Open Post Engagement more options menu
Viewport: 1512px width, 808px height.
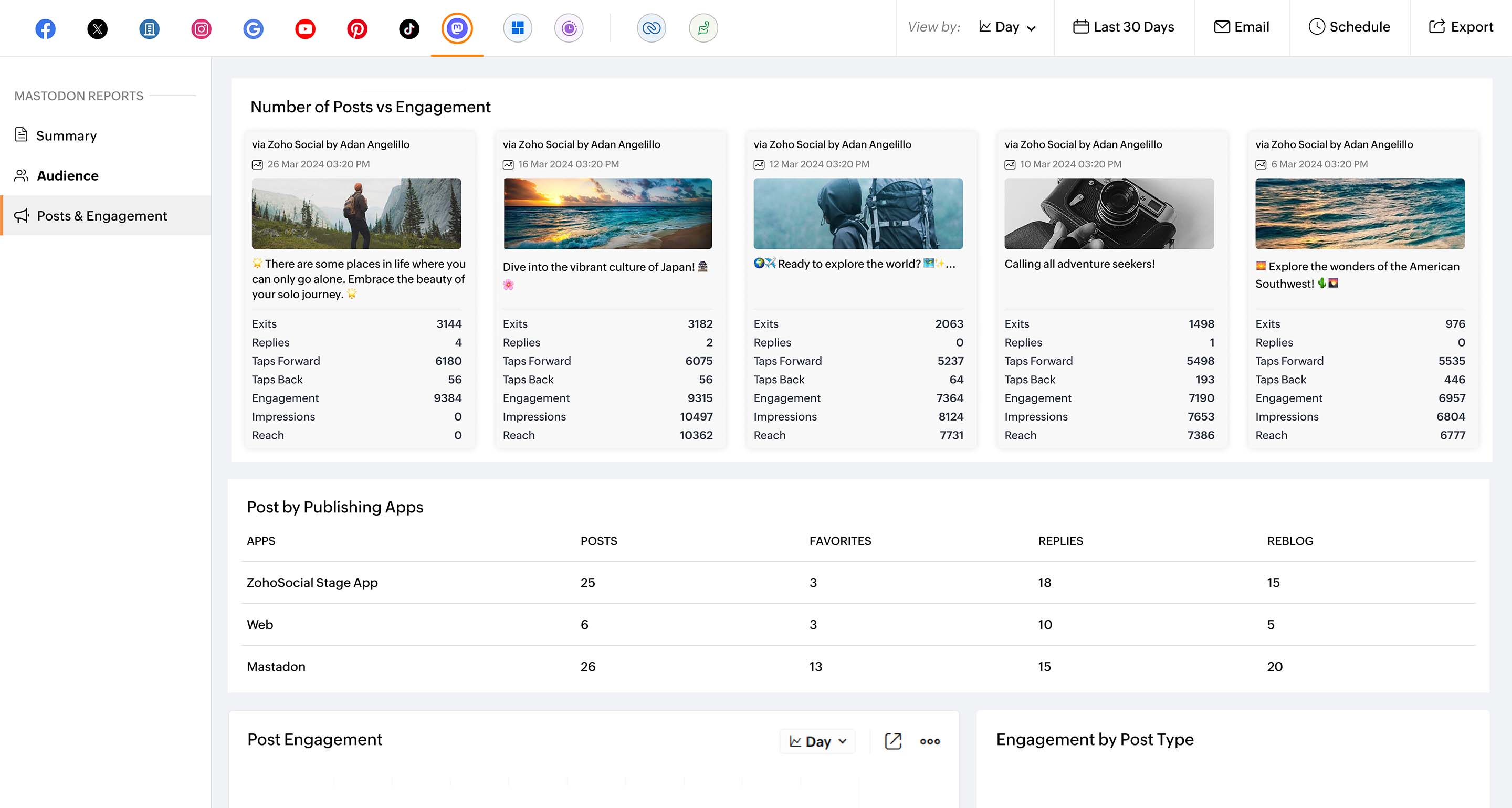pos(930,741)
